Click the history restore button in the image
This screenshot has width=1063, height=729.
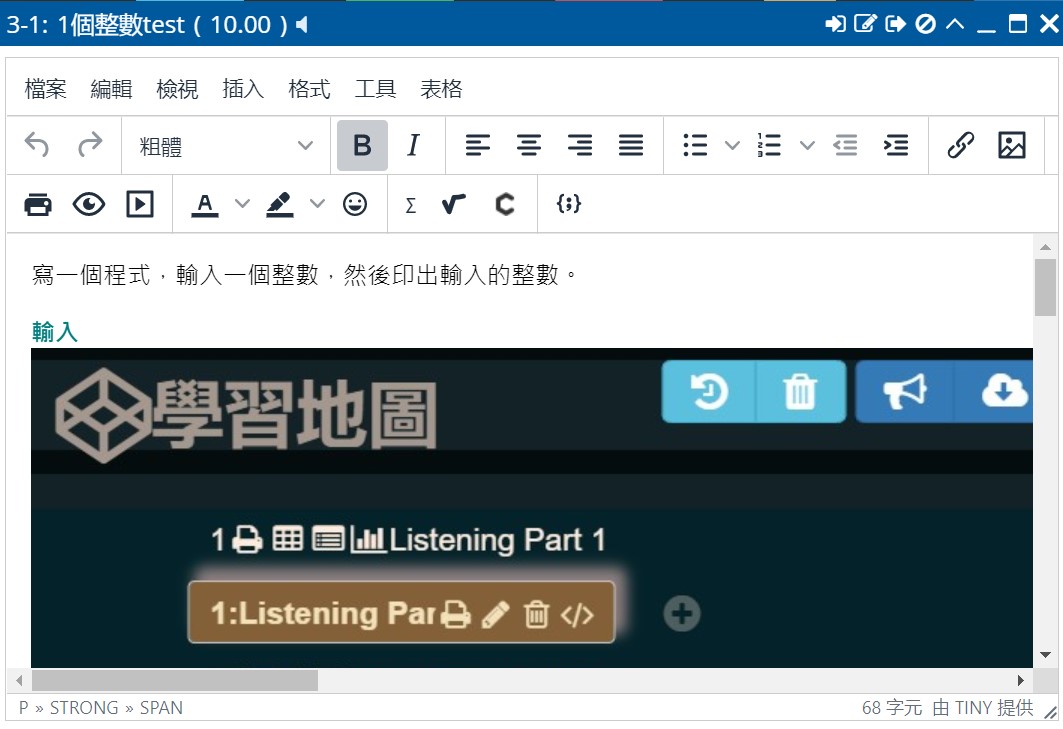(709, 392)
